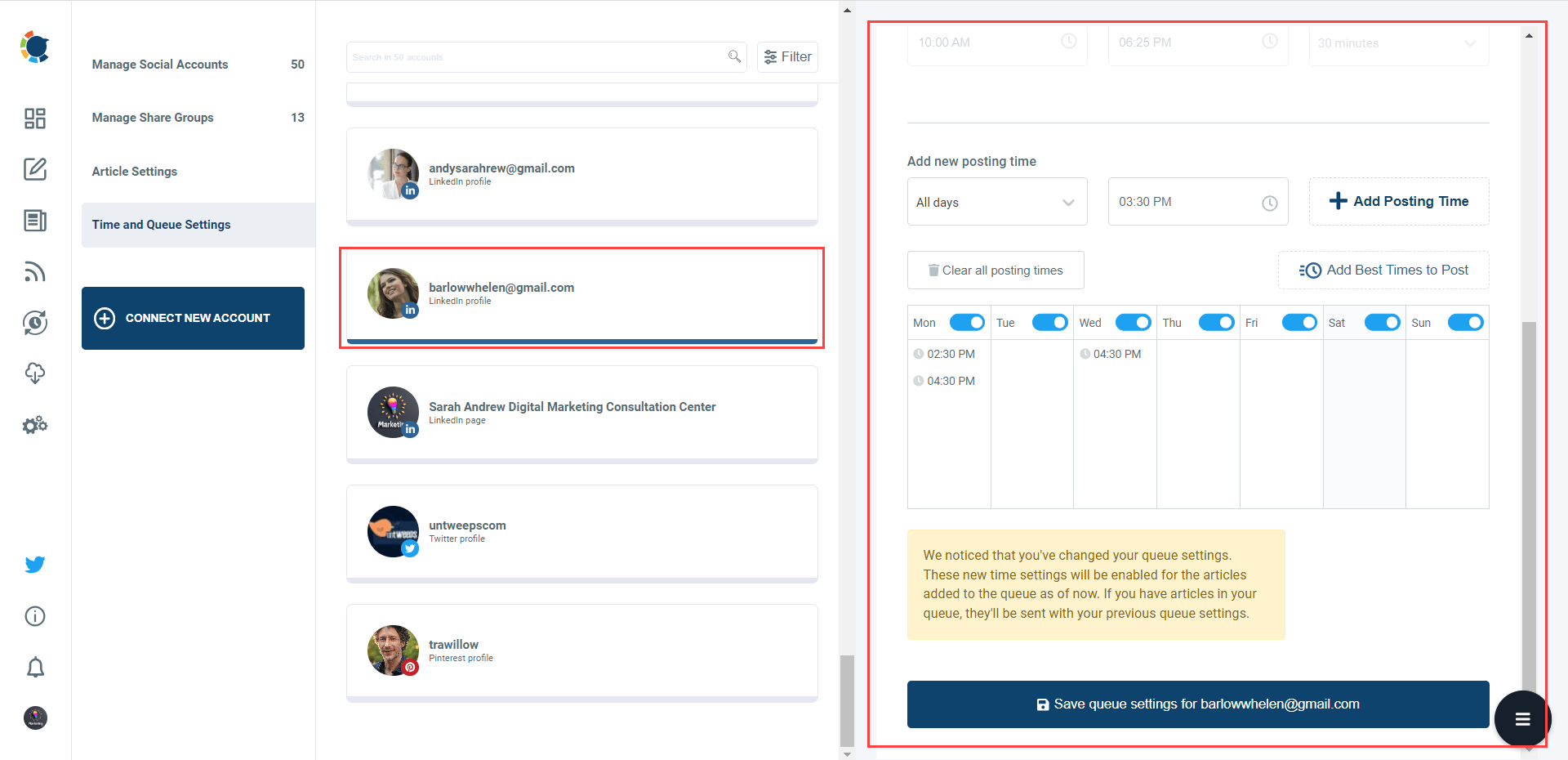Save queue settings for barlowwhelen@gmail.com
Viewport: 1568px width, 760px height.
(1197, 704)
